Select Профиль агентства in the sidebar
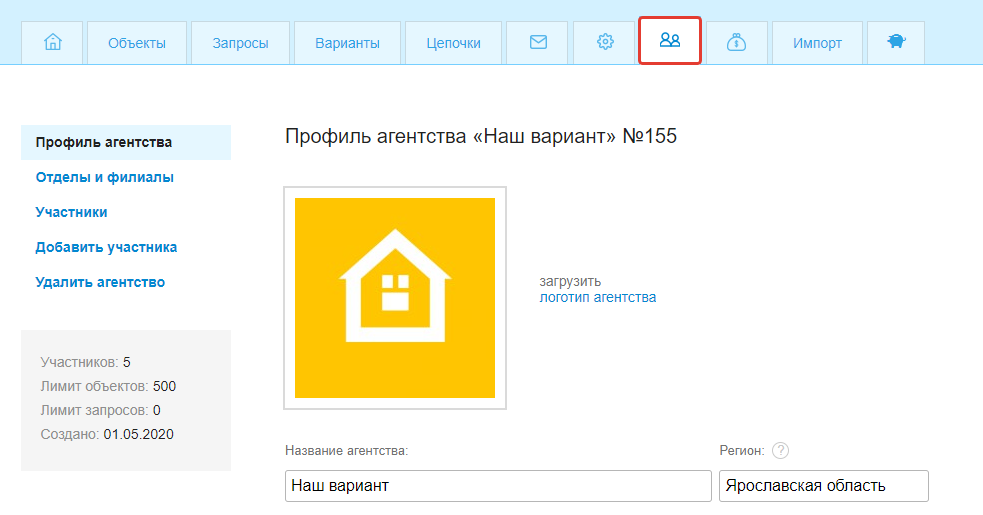The image size is (983, 515). click(x=104, y=142)
